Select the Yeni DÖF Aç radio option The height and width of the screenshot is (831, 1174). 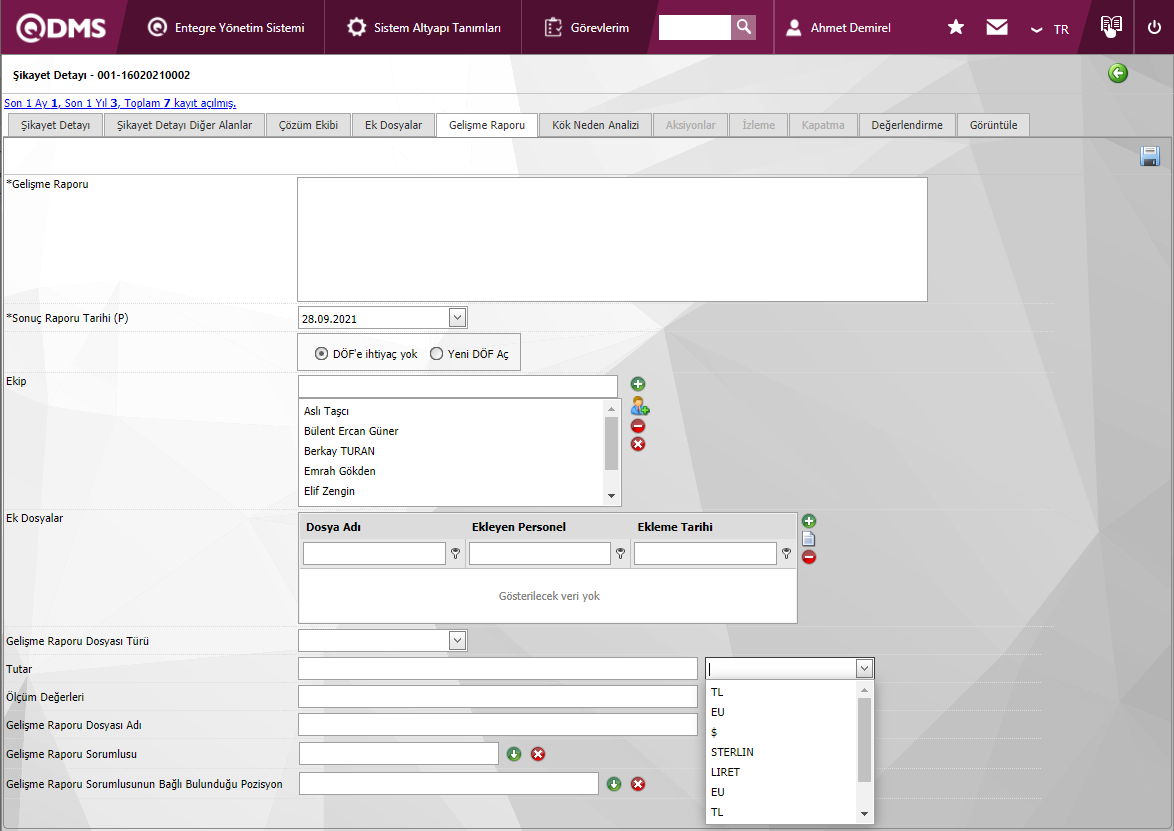[436, 354]
